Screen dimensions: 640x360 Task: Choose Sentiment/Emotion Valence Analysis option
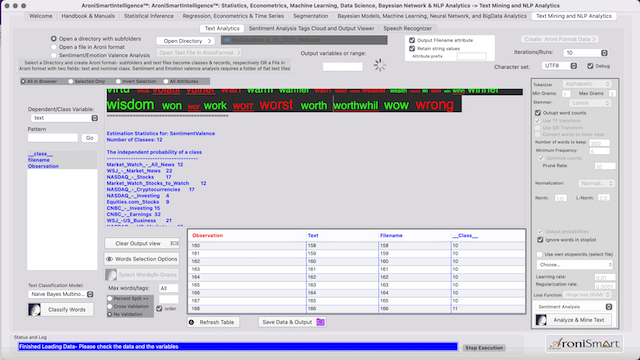[54, 55]
